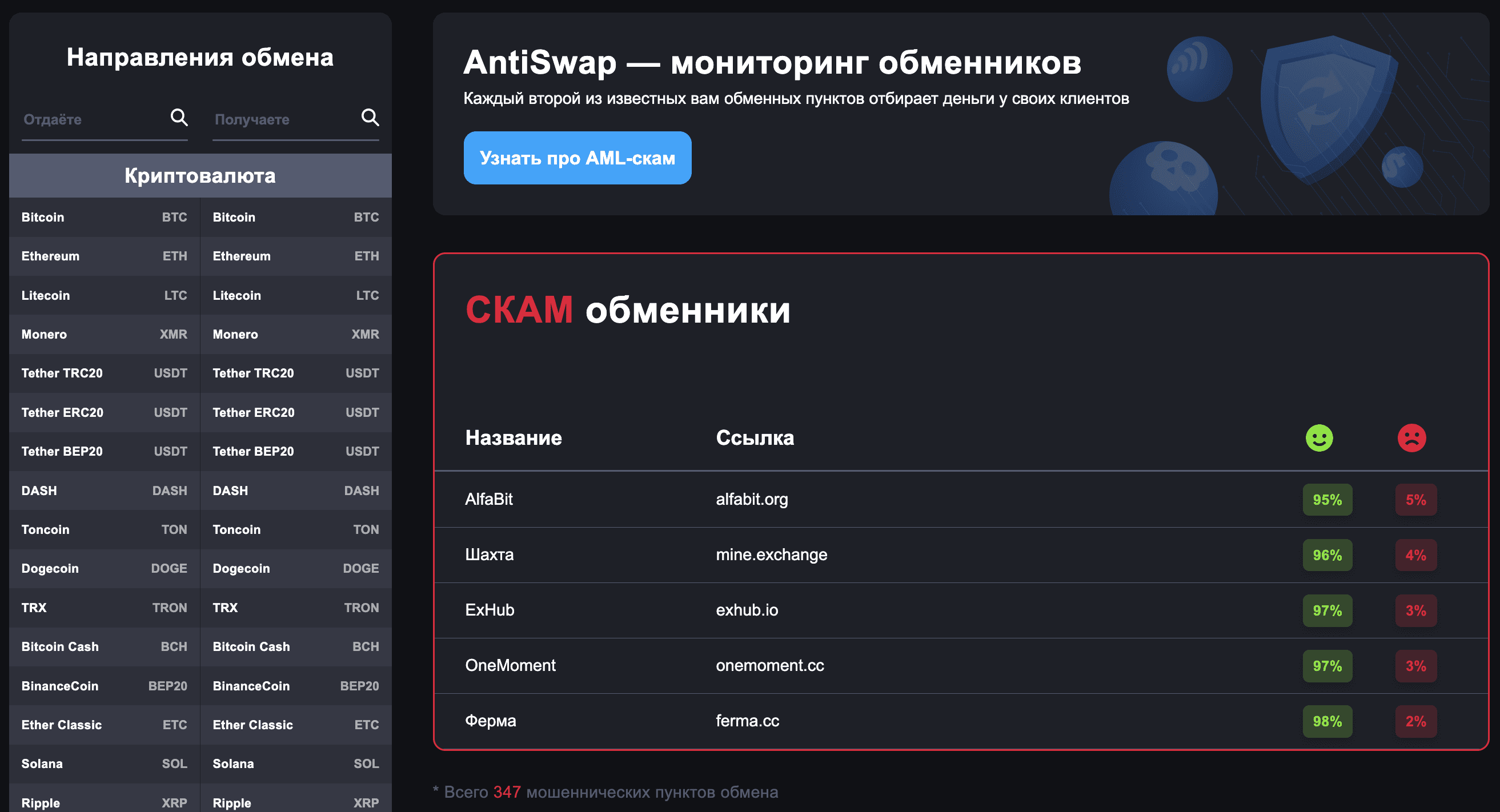Open alfabit.org link

point(751,500)
